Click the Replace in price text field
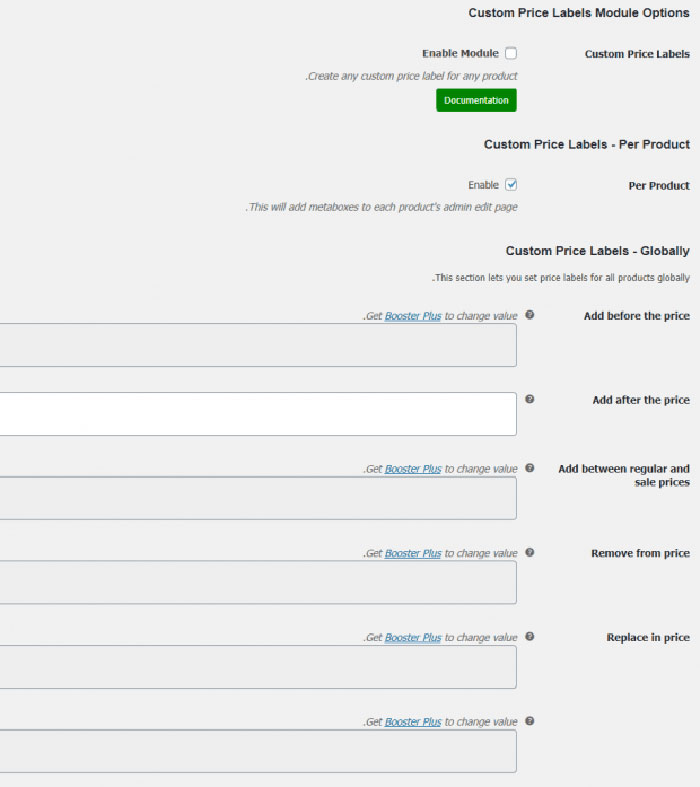Screen dimensions: 700x787 tap(258, 667)
